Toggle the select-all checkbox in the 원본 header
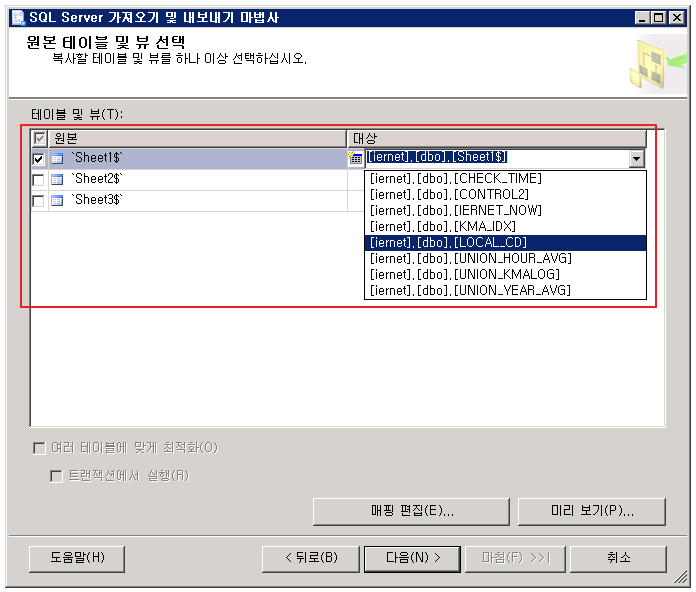 coord(40,138)
